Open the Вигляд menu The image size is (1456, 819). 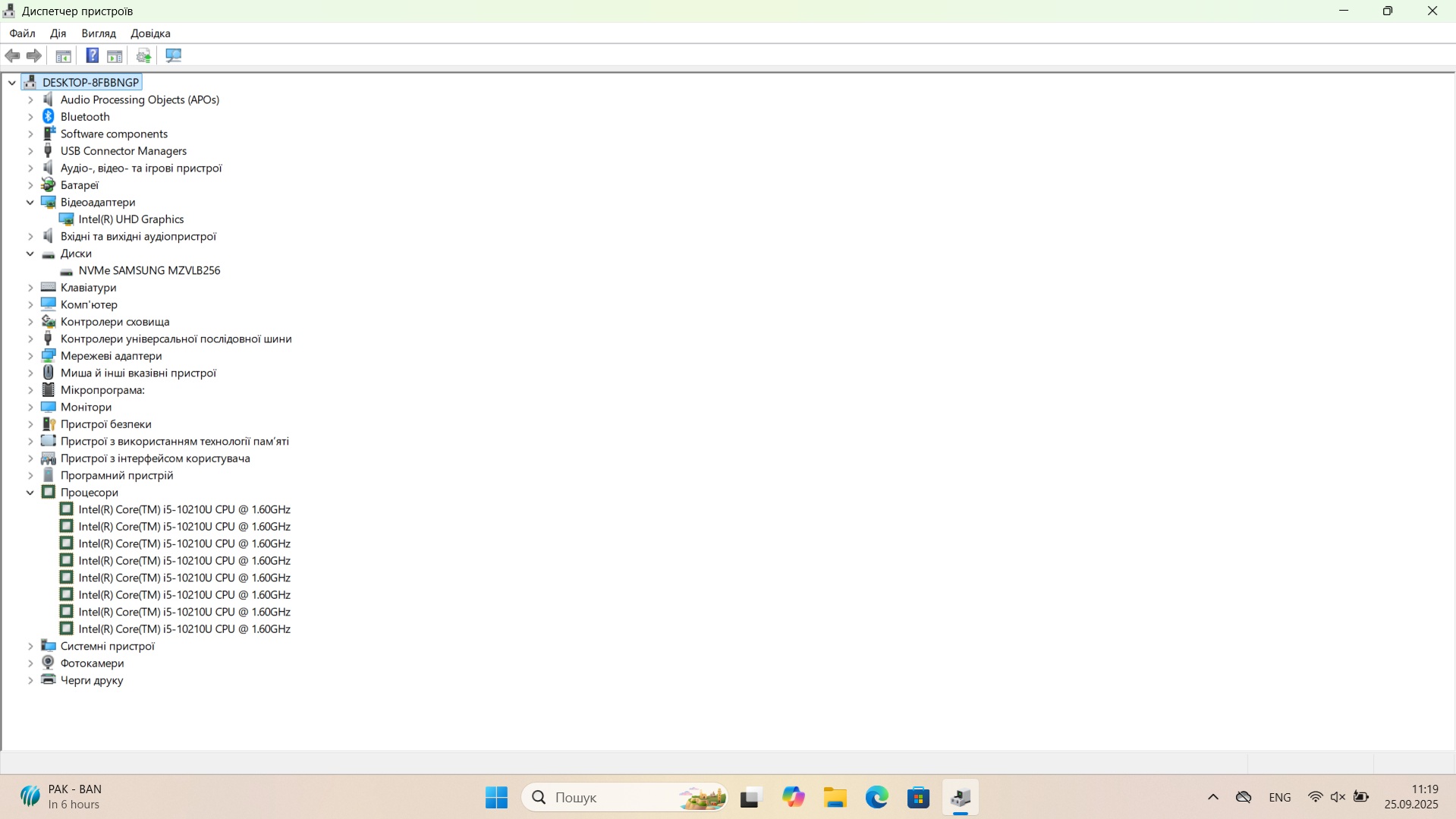pyautogui.click(x=99, y=33)
